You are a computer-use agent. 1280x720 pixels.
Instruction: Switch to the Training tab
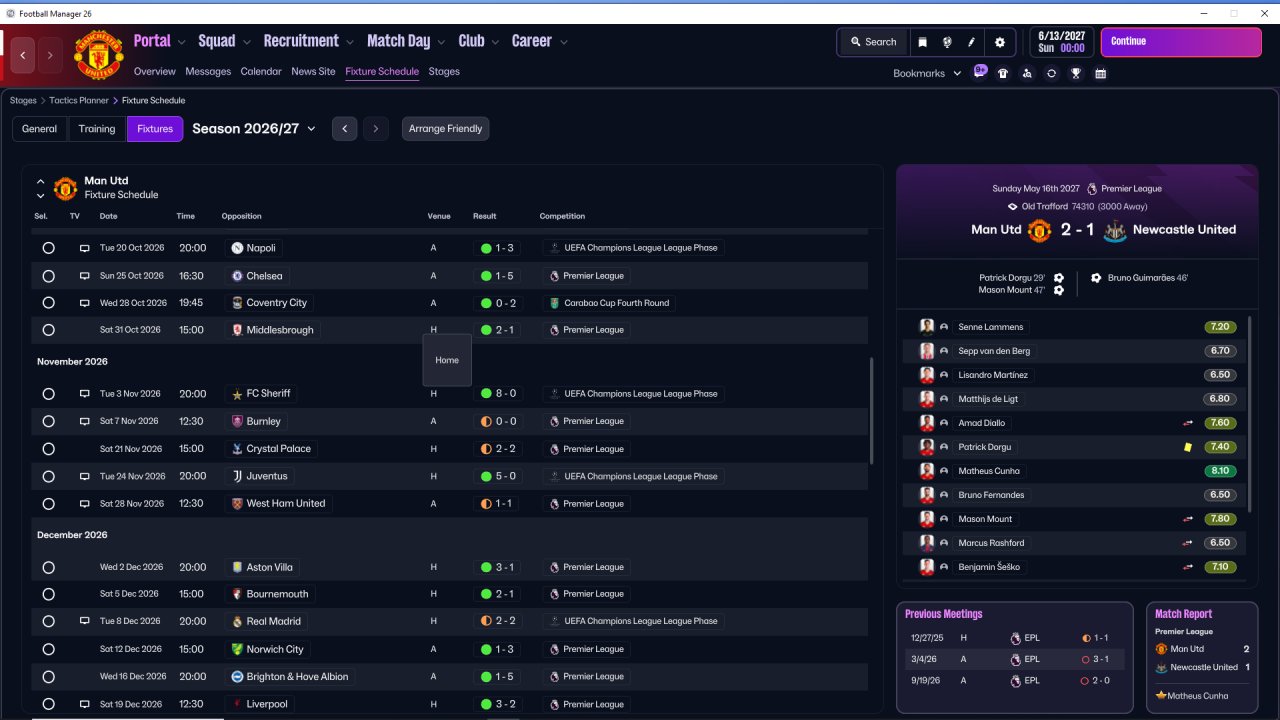97,129
